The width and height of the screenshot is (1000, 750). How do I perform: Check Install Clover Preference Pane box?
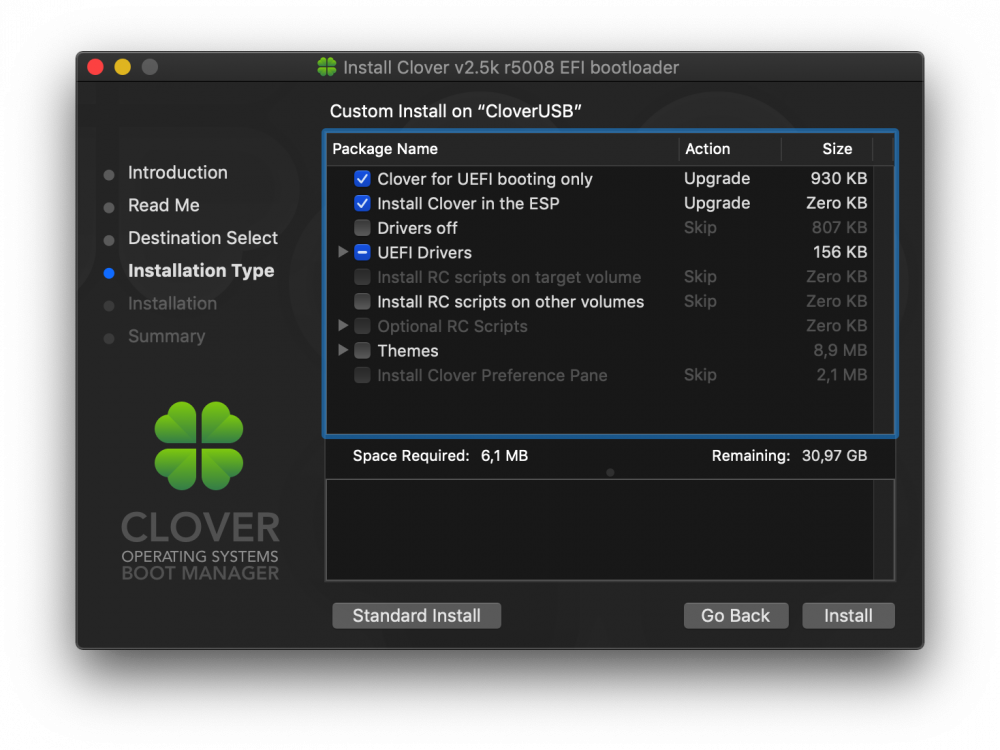[362, 375]
